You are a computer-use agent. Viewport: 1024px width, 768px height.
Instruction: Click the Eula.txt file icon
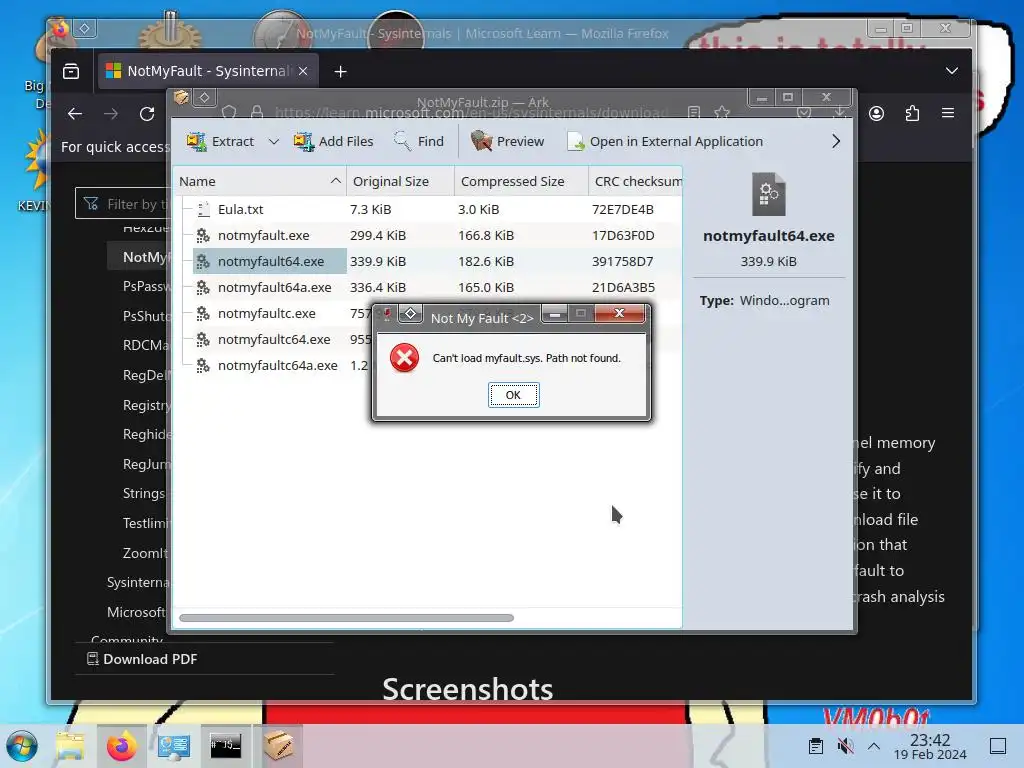click(203, 209)
